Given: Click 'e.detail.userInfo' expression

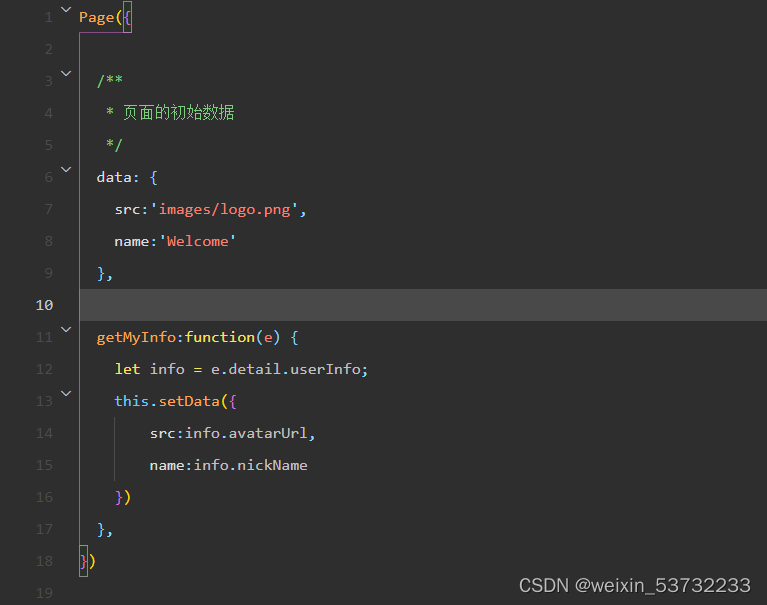Looking at the screenshot, I should (286, 369).
